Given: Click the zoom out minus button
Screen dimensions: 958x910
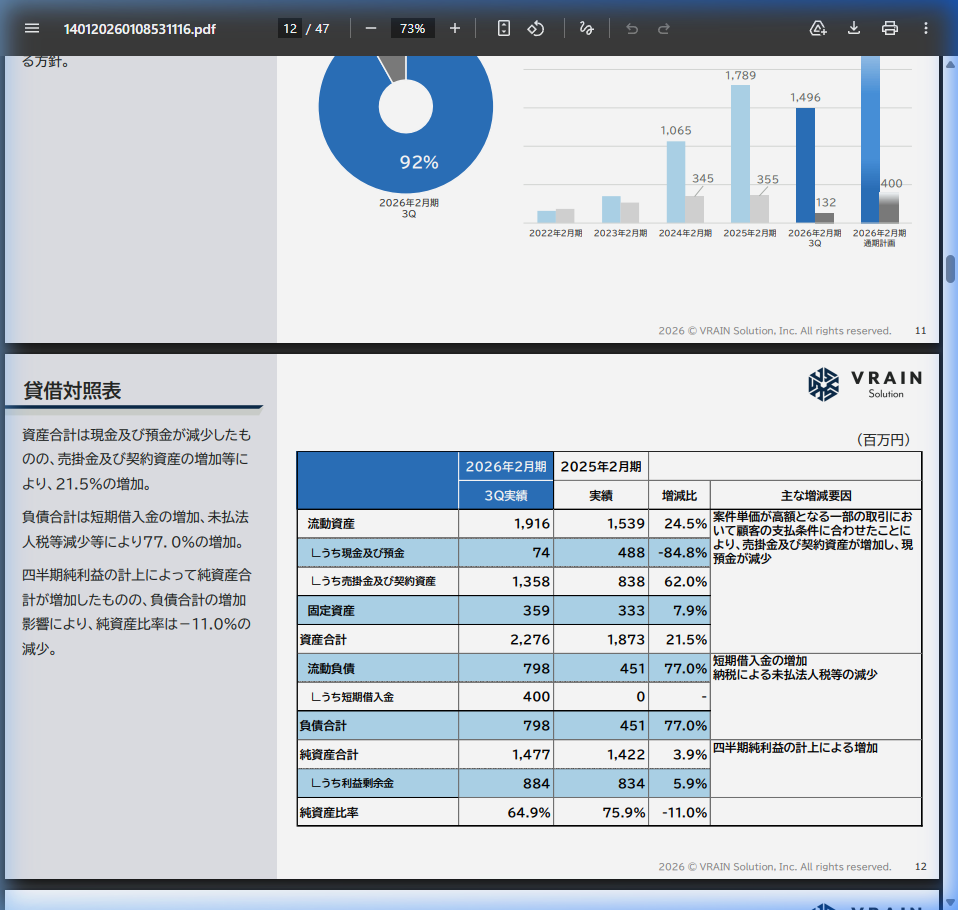Looking at the screenshot, I should click(x=371, y=28).
